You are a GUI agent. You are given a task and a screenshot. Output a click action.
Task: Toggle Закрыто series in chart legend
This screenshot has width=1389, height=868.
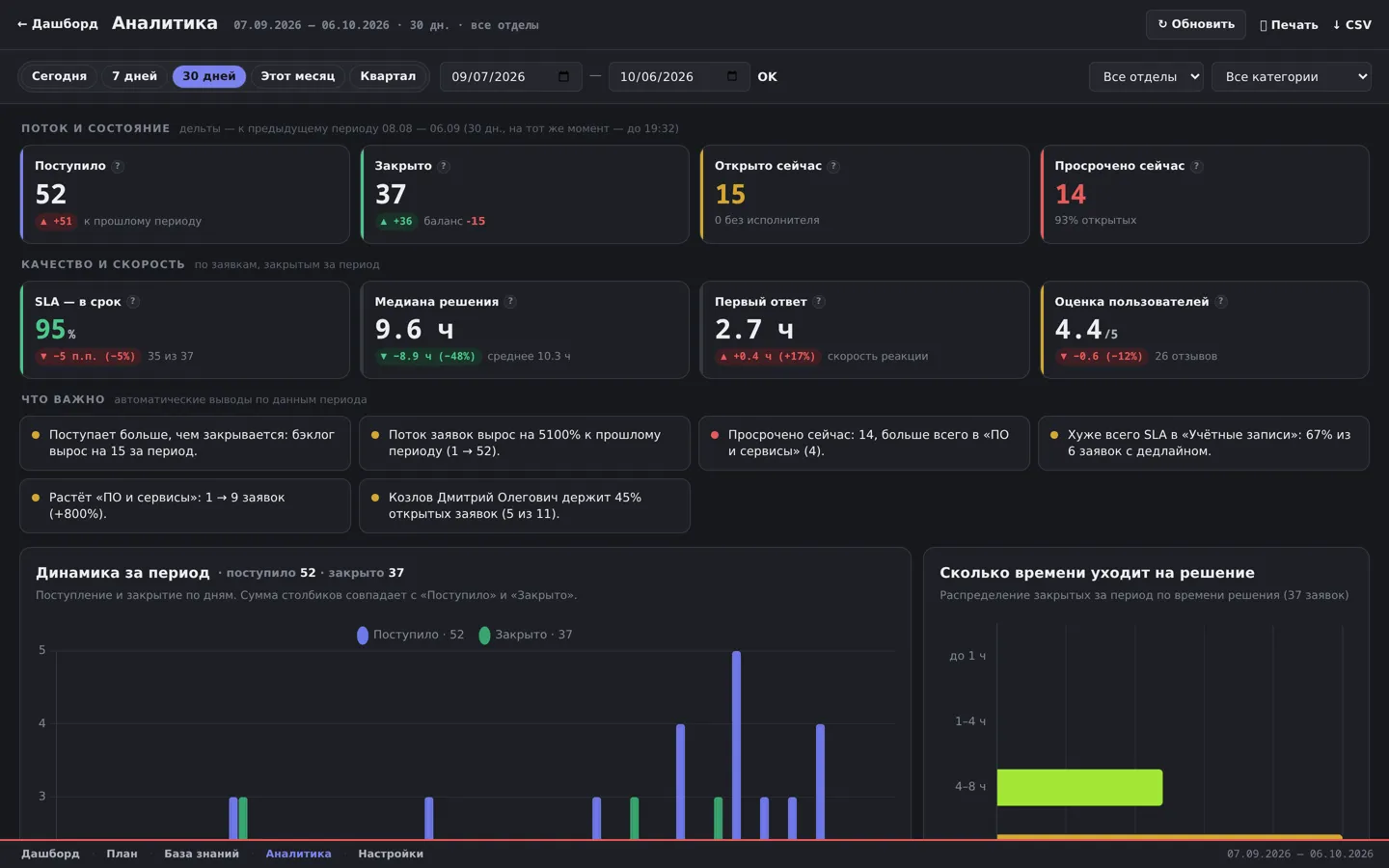point(526,635)
